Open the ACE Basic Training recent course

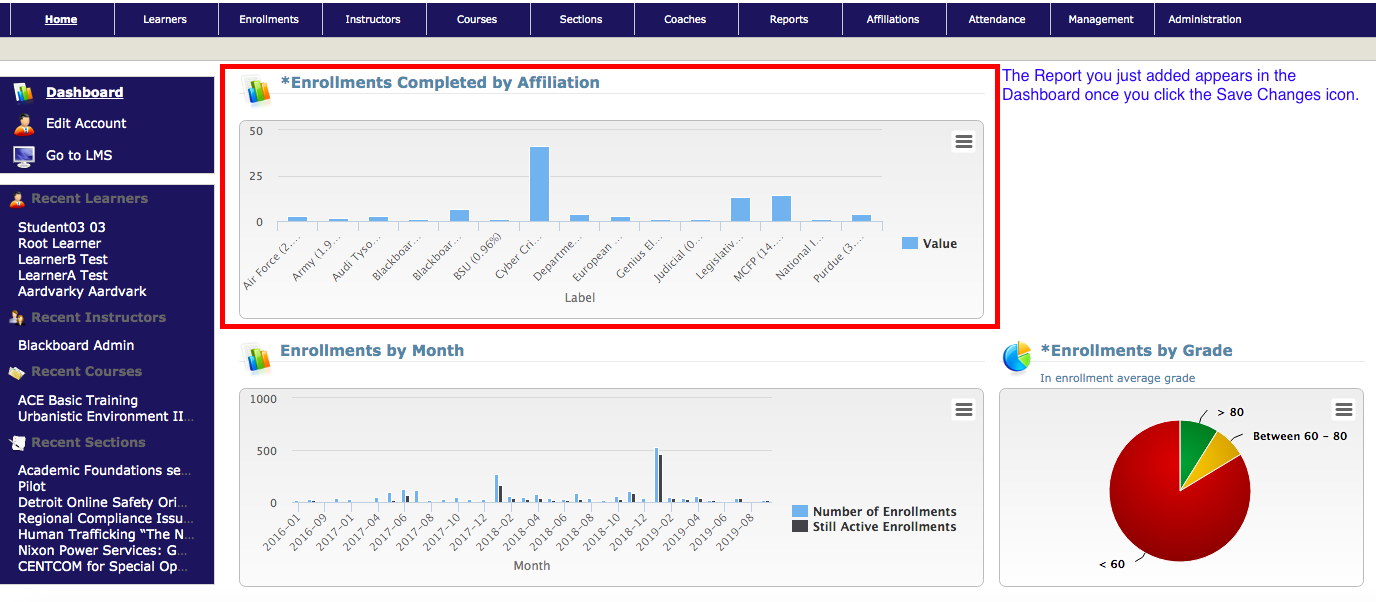[78, 400]
